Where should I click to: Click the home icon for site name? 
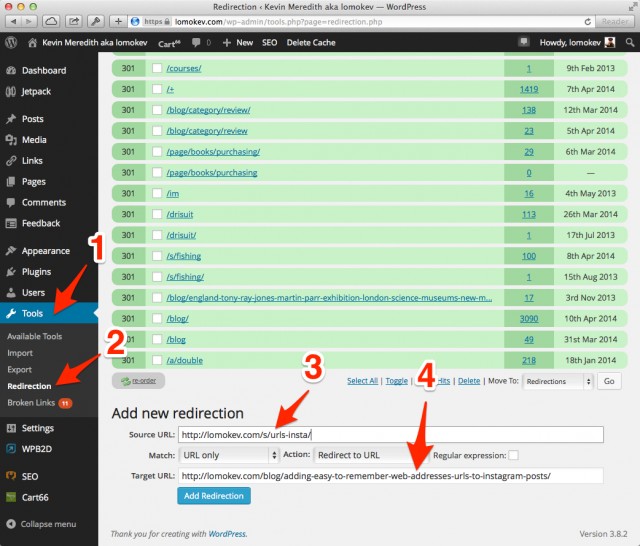[33, 42]
